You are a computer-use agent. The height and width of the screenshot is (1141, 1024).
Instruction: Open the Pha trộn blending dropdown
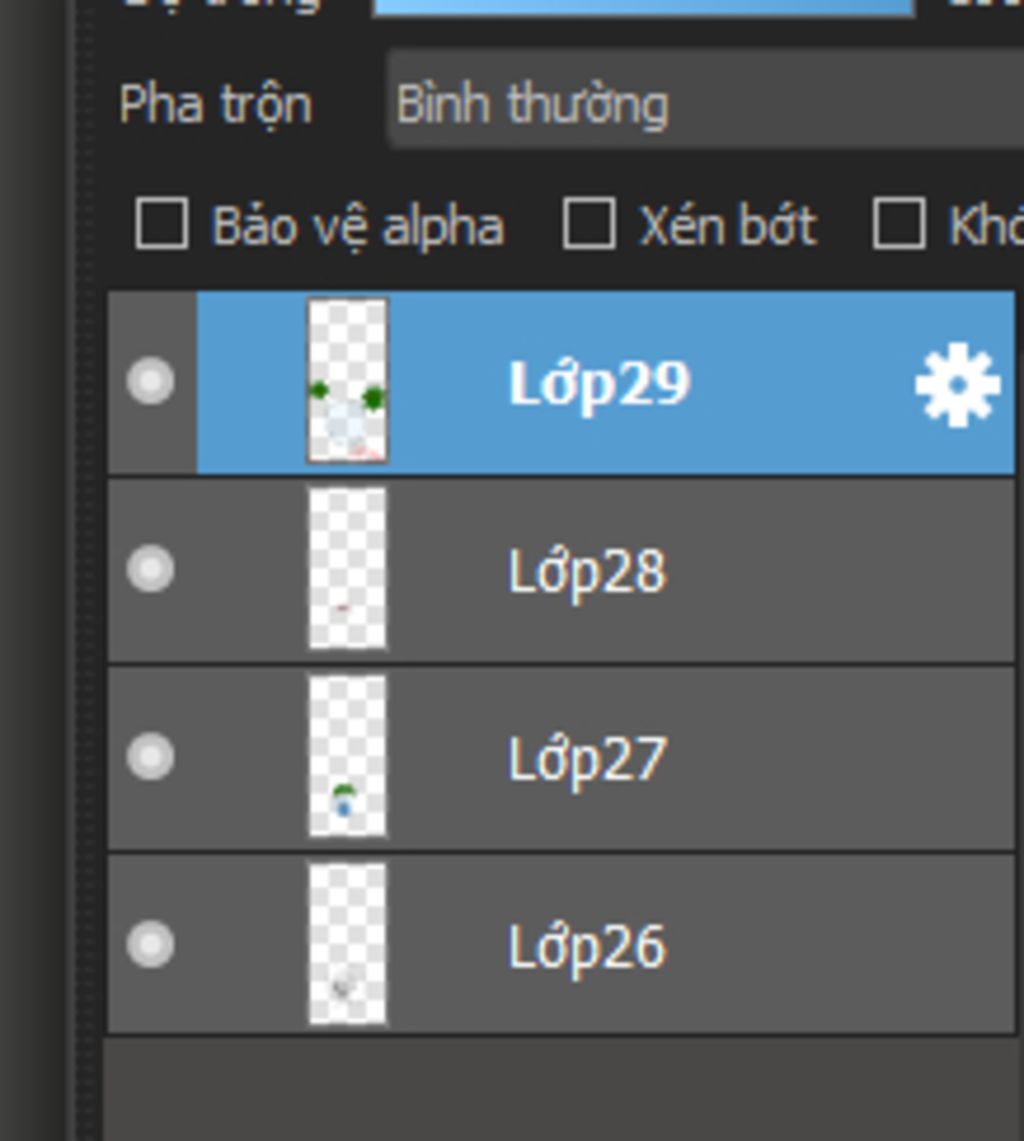(x=705, y=100)
